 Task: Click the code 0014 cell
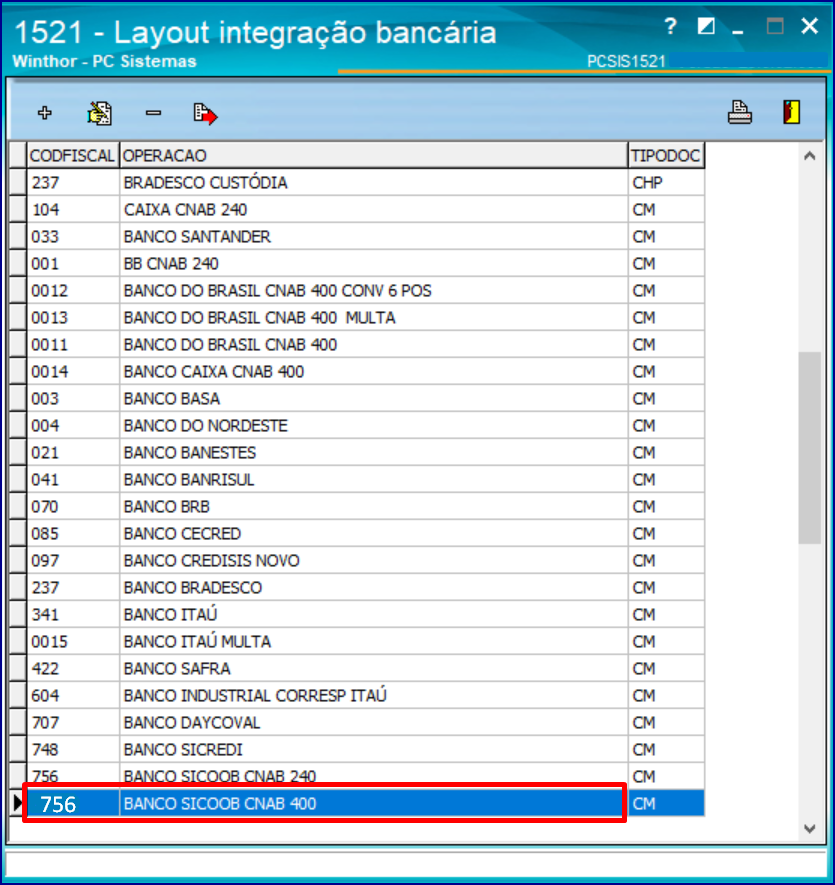[73, 371]
